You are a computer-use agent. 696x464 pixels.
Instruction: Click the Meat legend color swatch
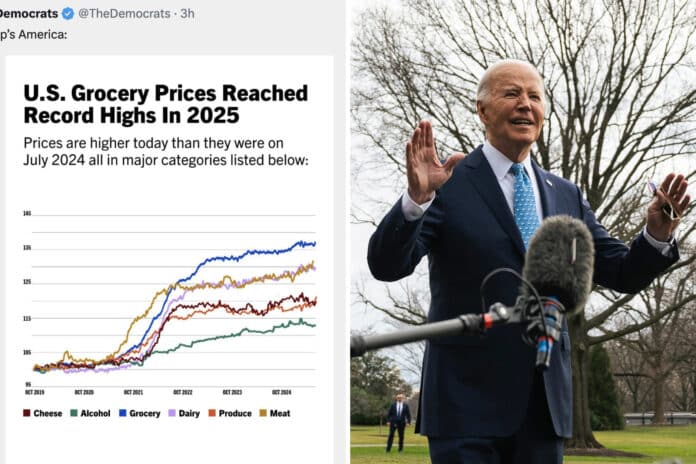(x=262, y=413)
